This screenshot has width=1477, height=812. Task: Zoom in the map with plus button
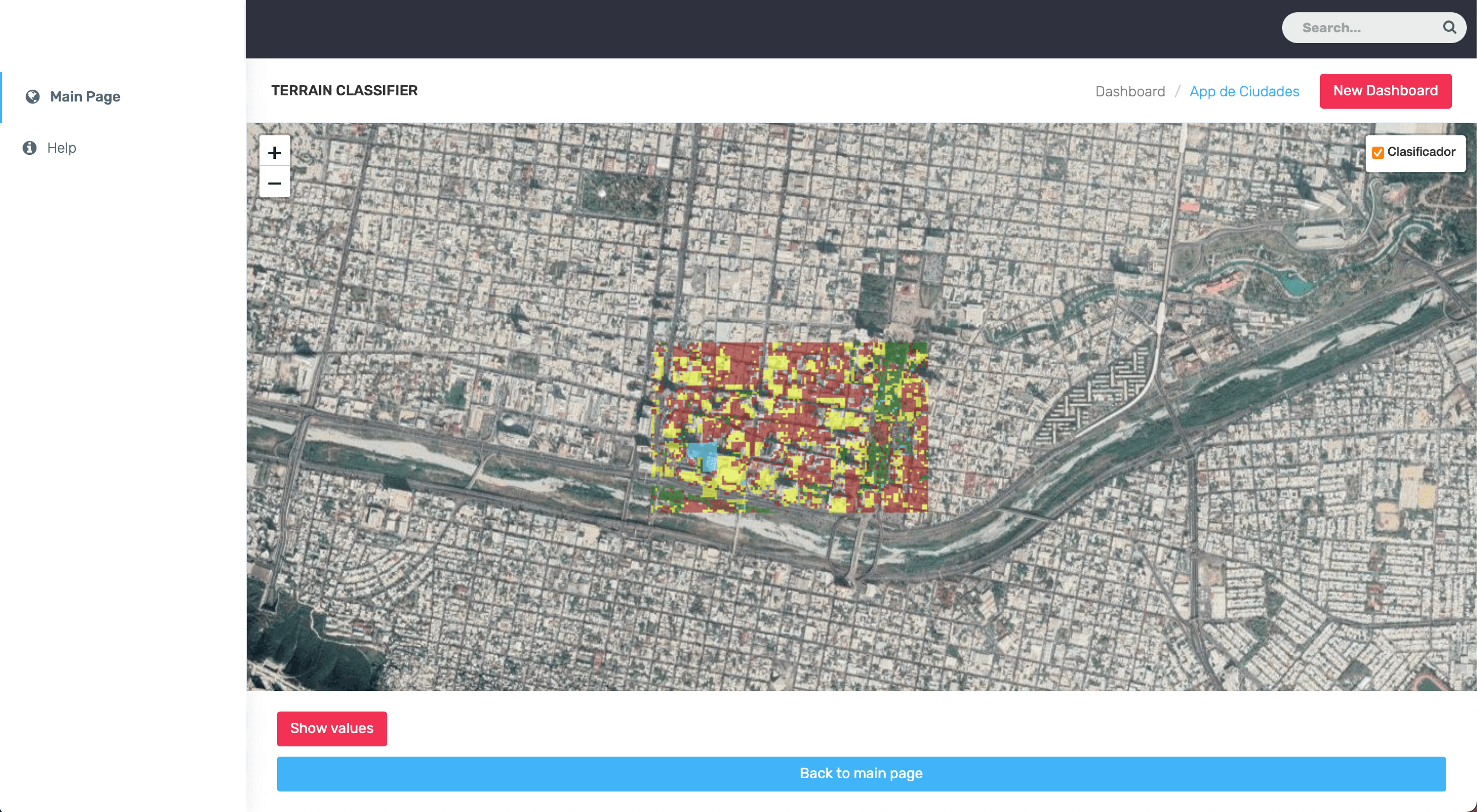(x=274, y=152)
